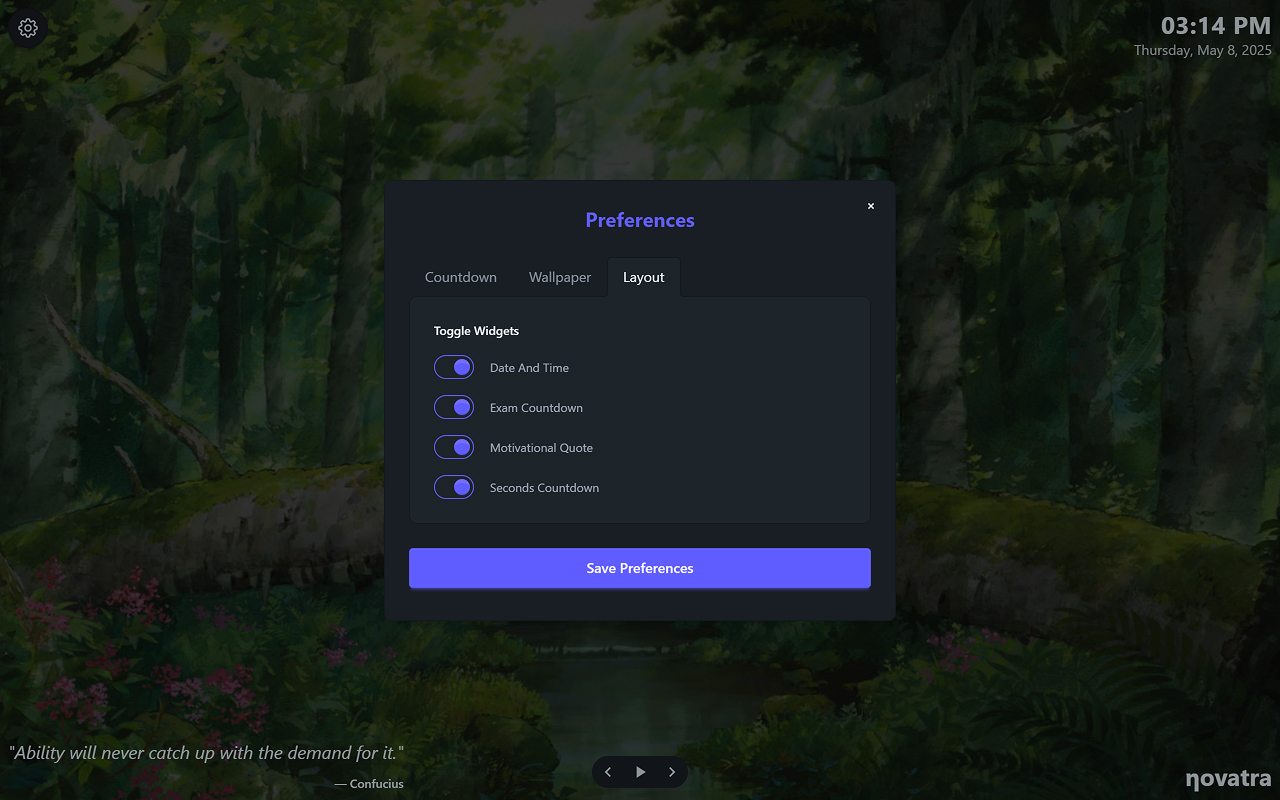The height and width of the screenshot is (800, 1280).
Task: Click the 03:14 PM clock display
Action: point(1216,26)
